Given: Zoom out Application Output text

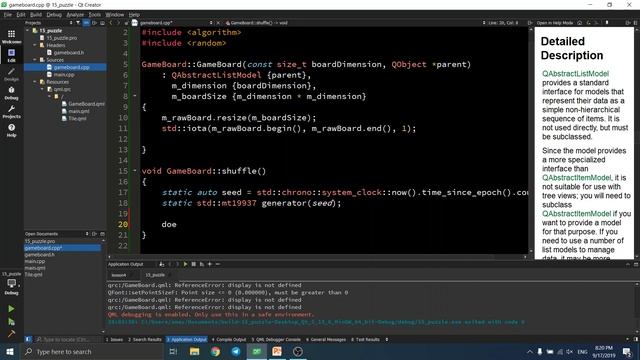Looking at the screenshot, I should [218, 264].
